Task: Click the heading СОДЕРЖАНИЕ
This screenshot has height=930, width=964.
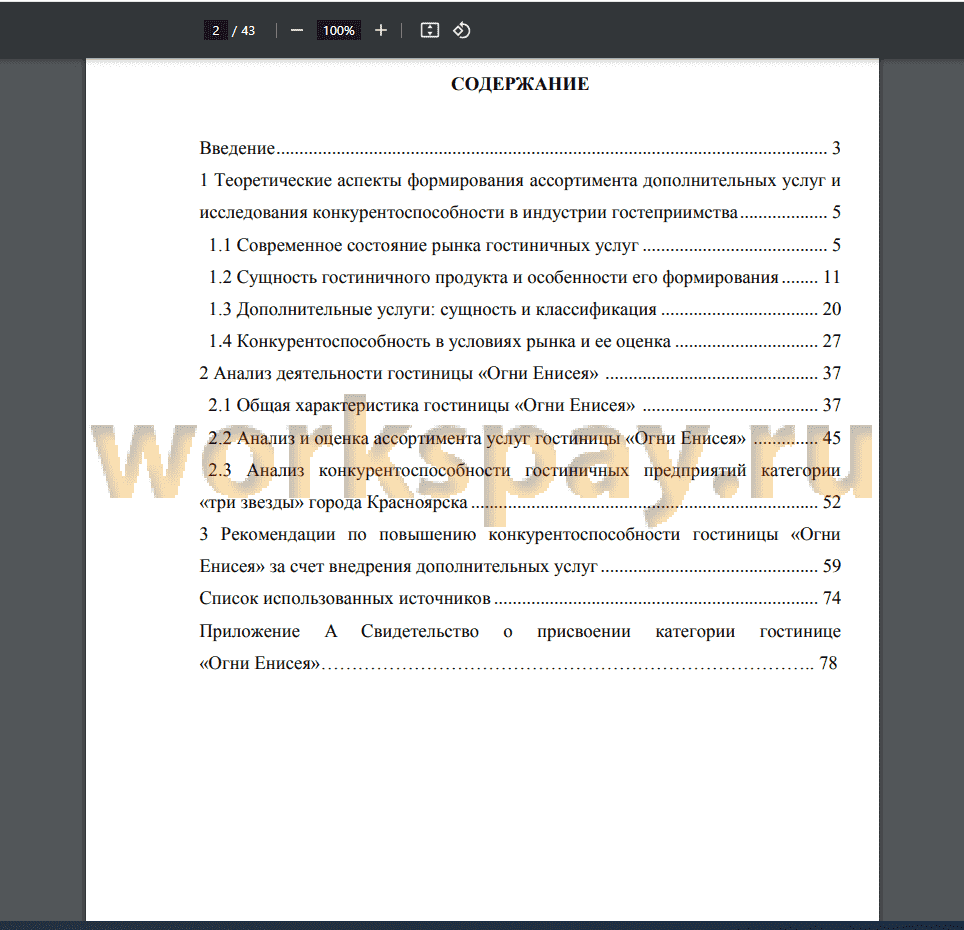Action: (x=520, y=84)
